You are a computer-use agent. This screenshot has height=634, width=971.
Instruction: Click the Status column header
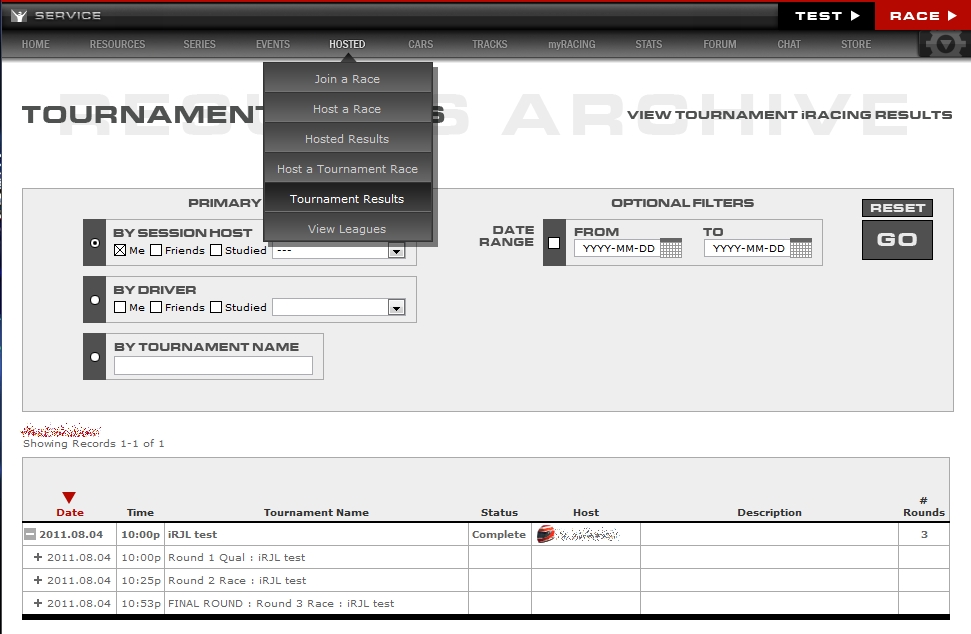pyautogui.click(x=499, y=512)
